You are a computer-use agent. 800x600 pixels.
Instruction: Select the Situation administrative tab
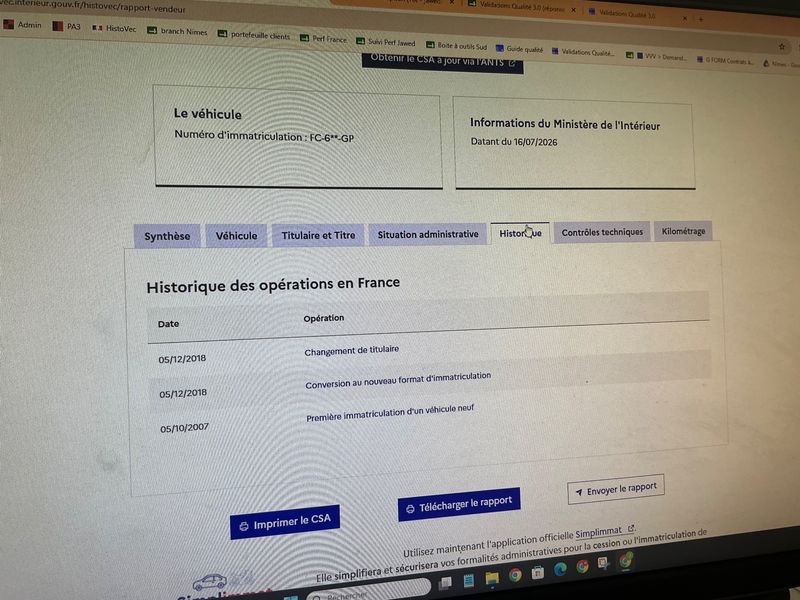[x=428, y=234]
